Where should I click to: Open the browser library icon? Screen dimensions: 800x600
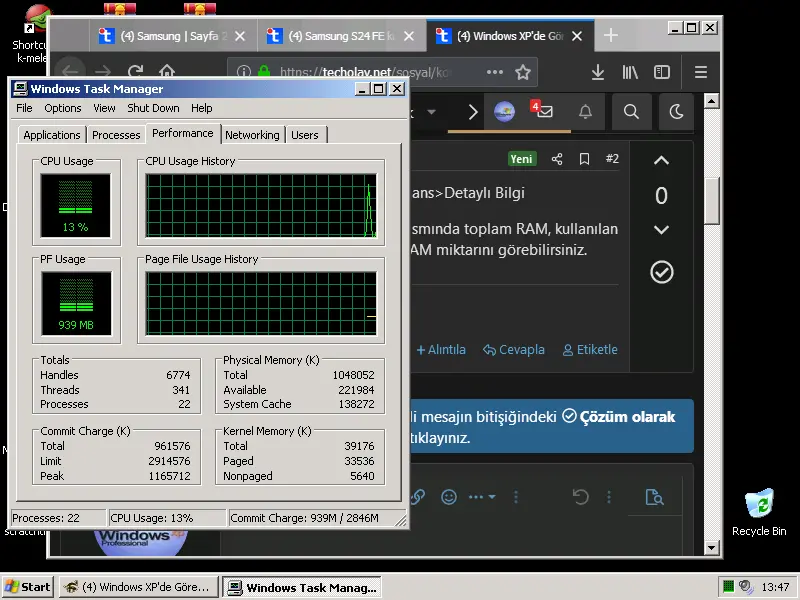(x=630, y=72)
